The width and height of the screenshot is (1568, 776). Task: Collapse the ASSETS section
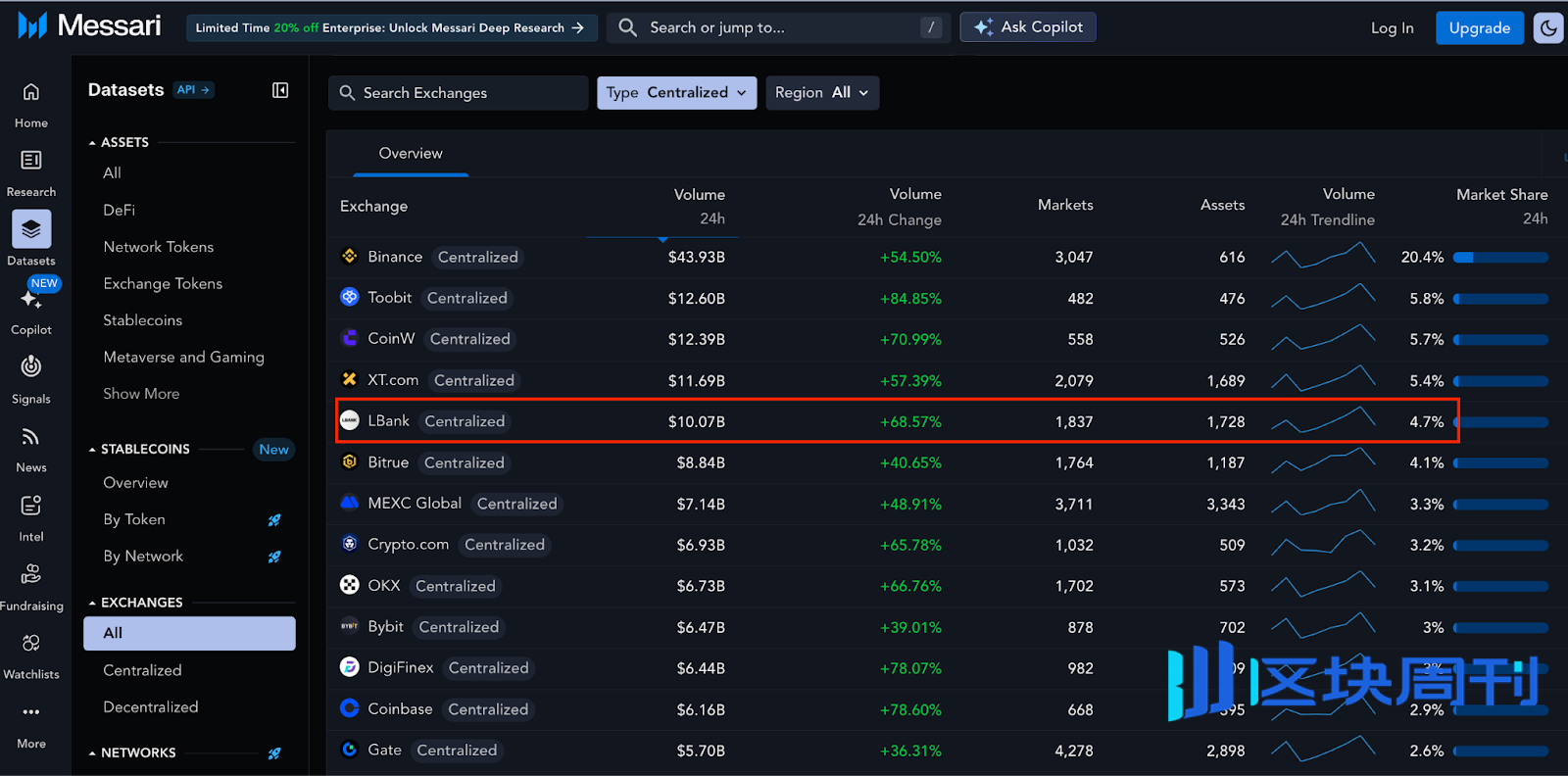point(93,143)
